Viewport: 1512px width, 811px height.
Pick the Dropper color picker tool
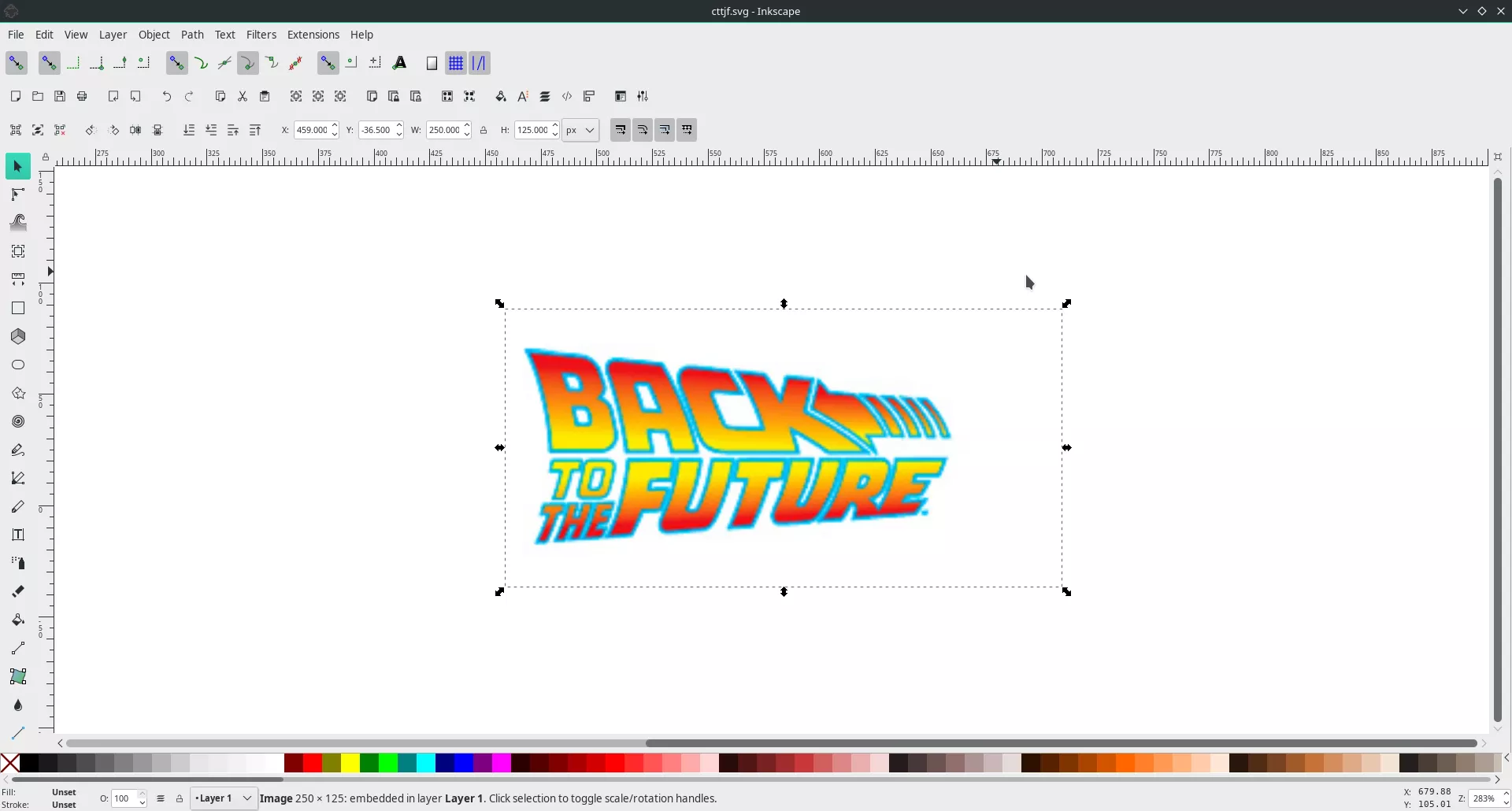pyautogui.click(x=18, y=705)
